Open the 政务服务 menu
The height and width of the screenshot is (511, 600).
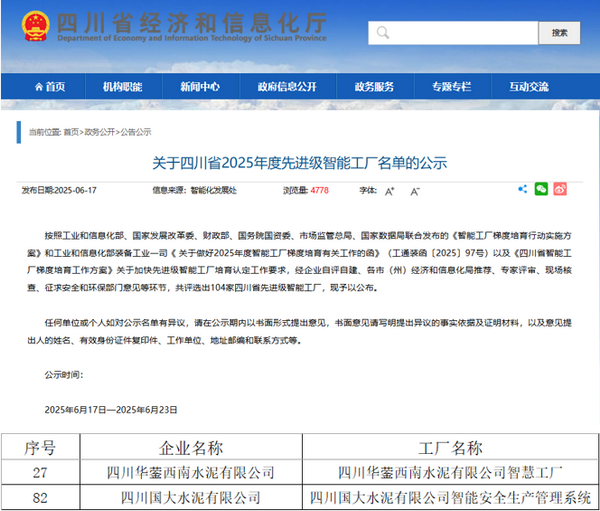[x=375, y=87]
